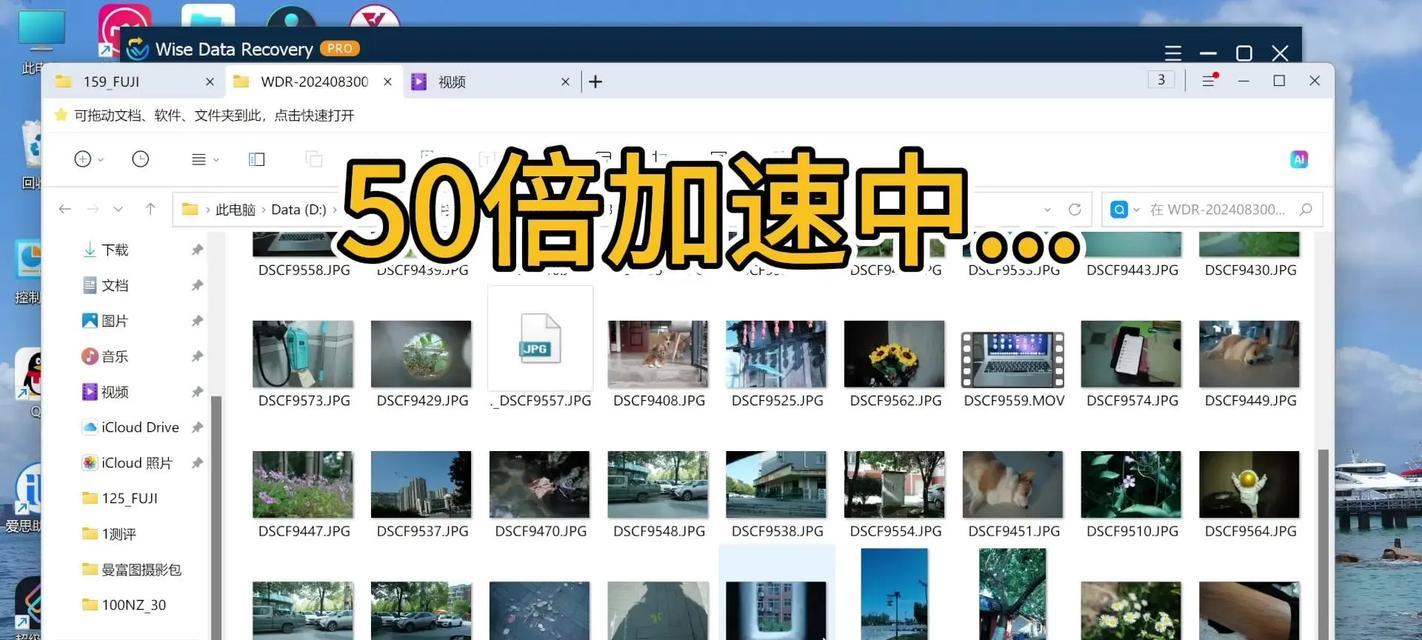This screenshot has height=640, width=1422.
Task: Add a new tab with plus button
Action: coord(595,82)
